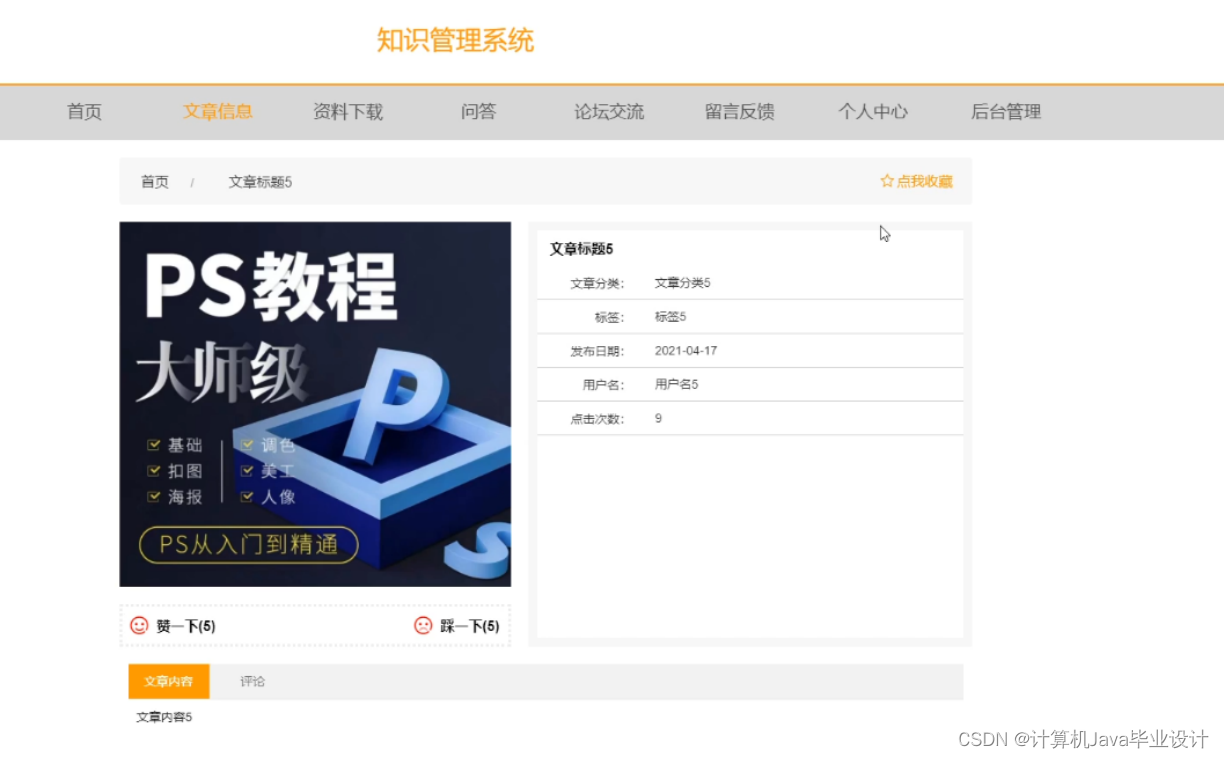
Task: Click the 知识管理系统 site title
Action: [455, 40]
